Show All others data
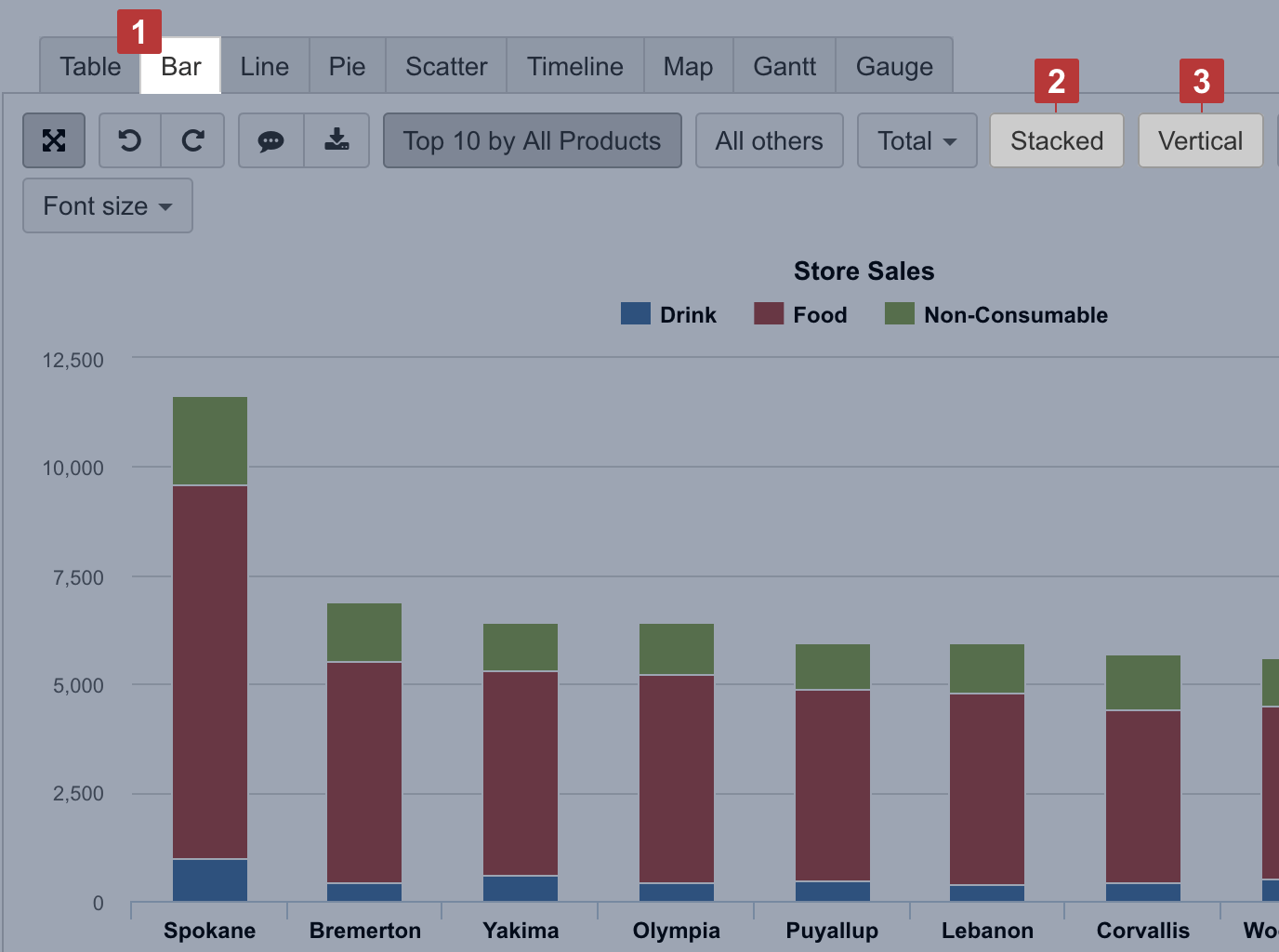Image resolution: width=1279 pixels, height=952 pixels. [x=769, y=140]
